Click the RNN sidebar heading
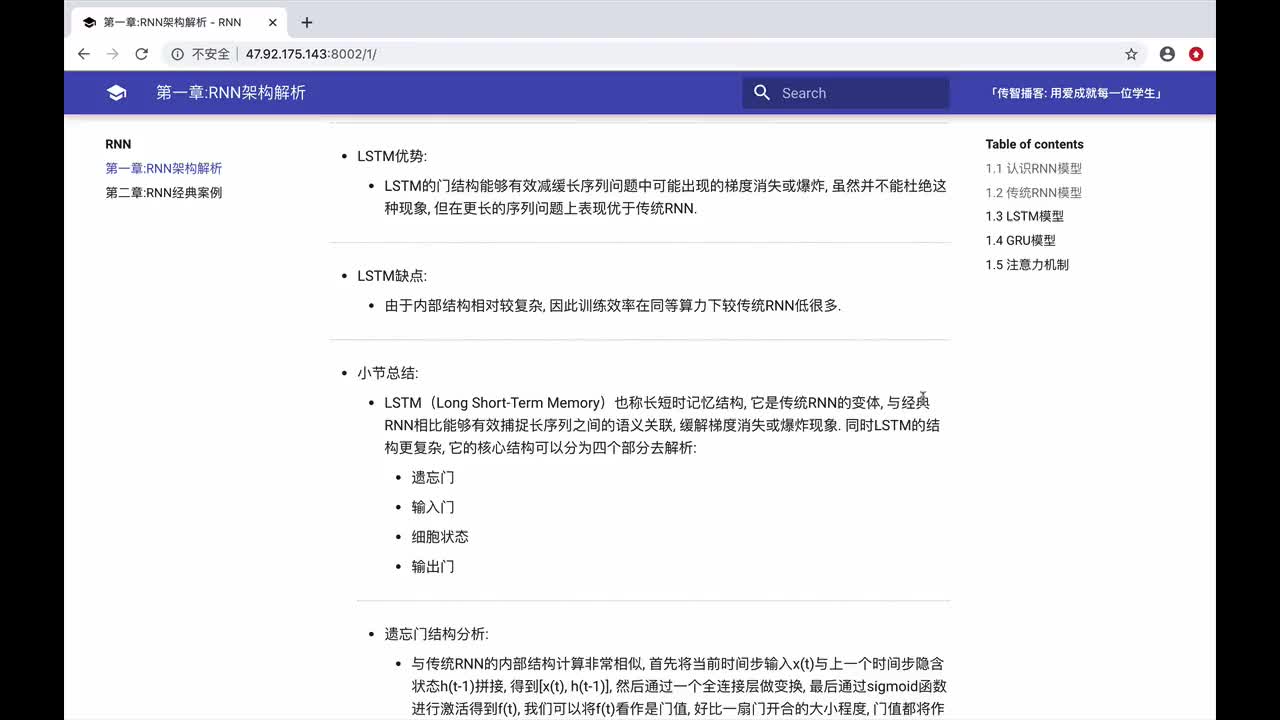Screen dimensions: 1280x720 tap(118, 144)
